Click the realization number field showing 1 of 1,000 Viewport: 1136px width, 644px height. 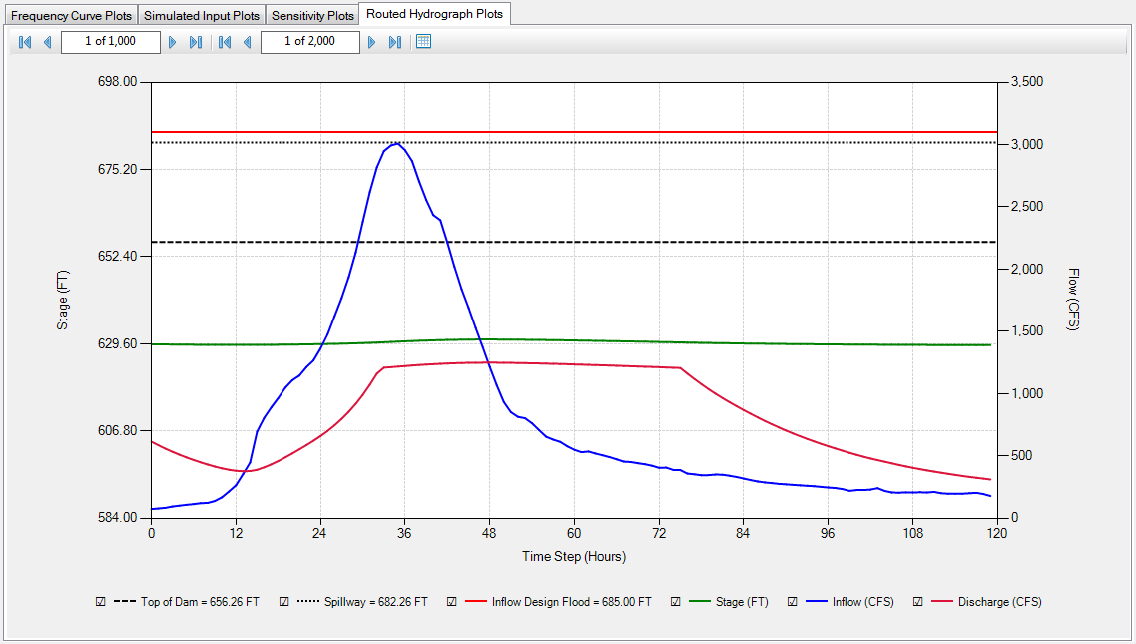coord(110,42)
